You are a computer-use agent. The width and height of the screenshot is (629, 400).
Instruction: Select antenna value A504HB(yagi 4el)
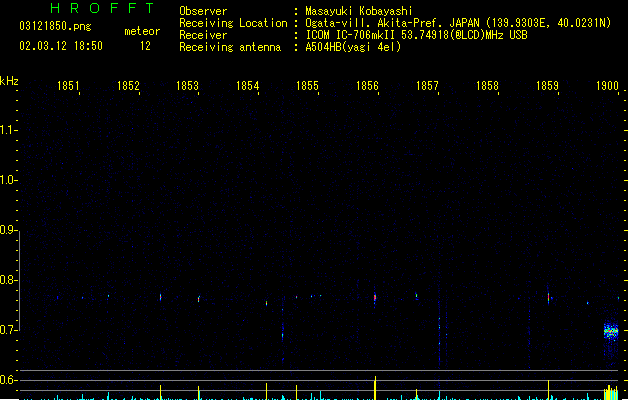click(353, 47)
